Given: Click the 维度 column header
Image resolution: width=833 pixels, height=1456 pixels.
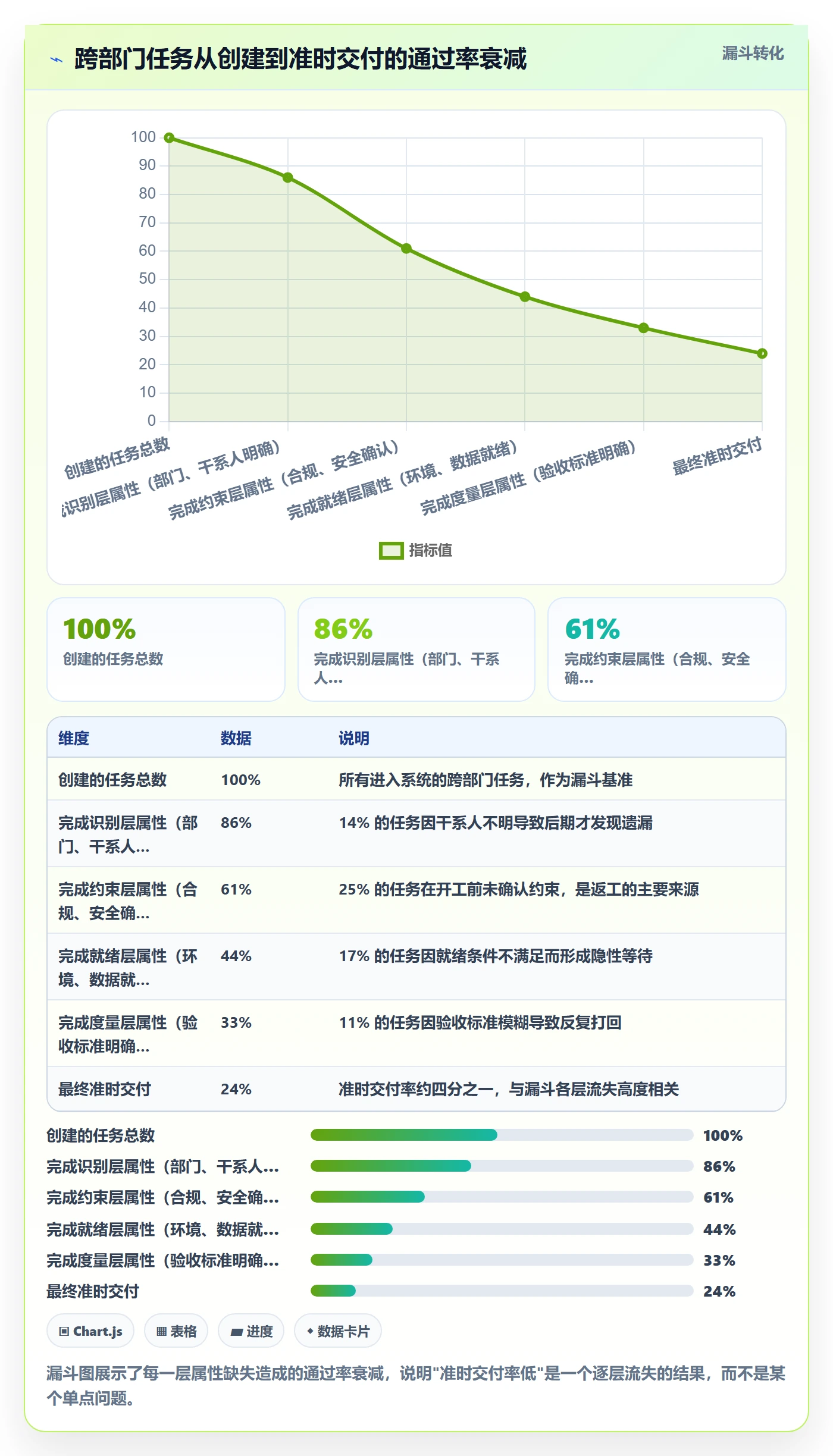Looking at the screenshot, I should (x=74, y=739).
